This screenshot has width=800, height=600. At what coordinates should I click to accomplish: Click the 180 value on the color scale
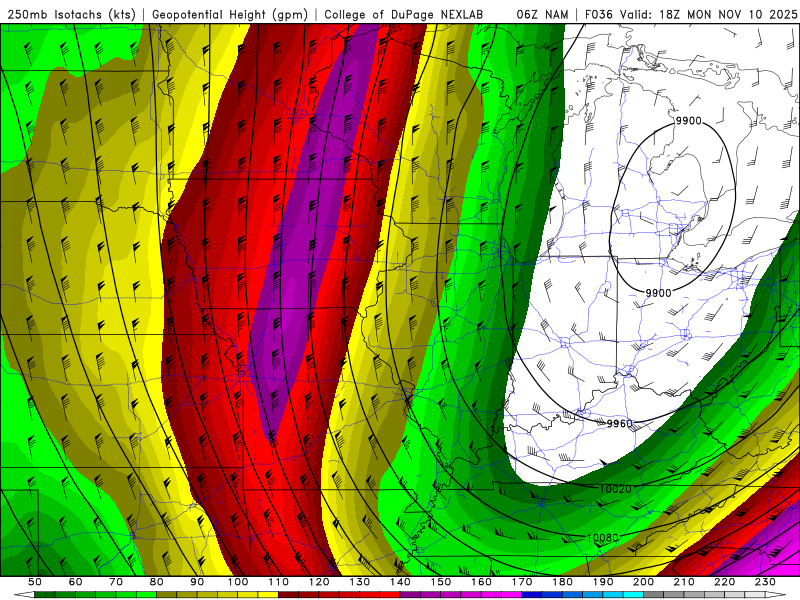pyautogui.click(x=562, y=582)
